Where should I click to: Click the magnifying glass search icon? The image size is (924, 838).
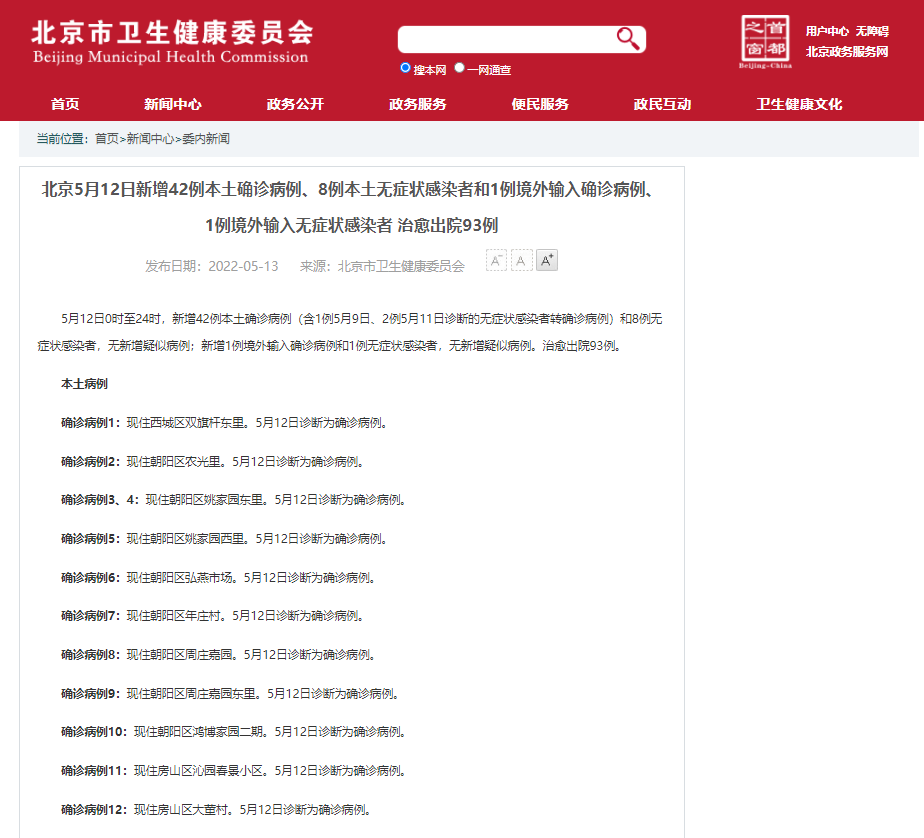point(627,39)
